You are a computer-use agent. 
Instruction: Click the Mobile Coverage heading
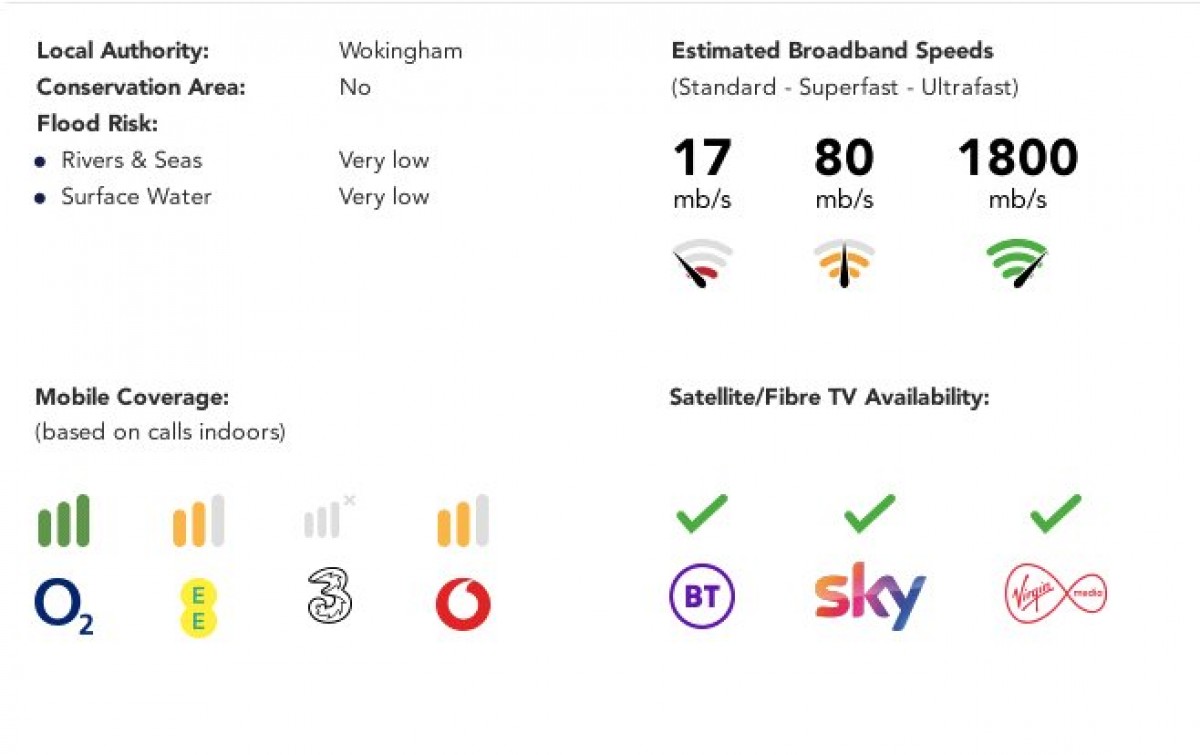[133, 397]
